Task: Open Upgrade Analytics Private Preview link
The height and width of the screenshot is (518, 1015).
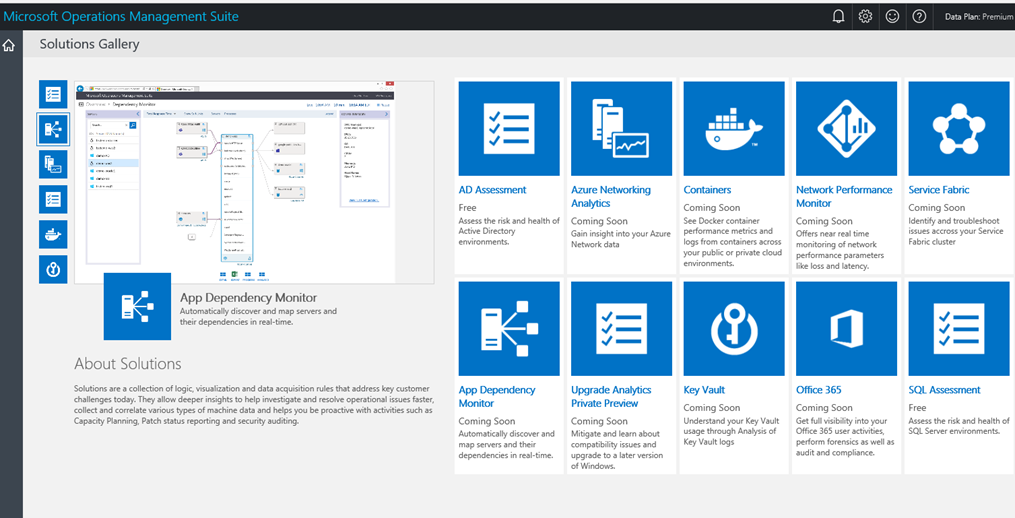Action: click(611, 396)
